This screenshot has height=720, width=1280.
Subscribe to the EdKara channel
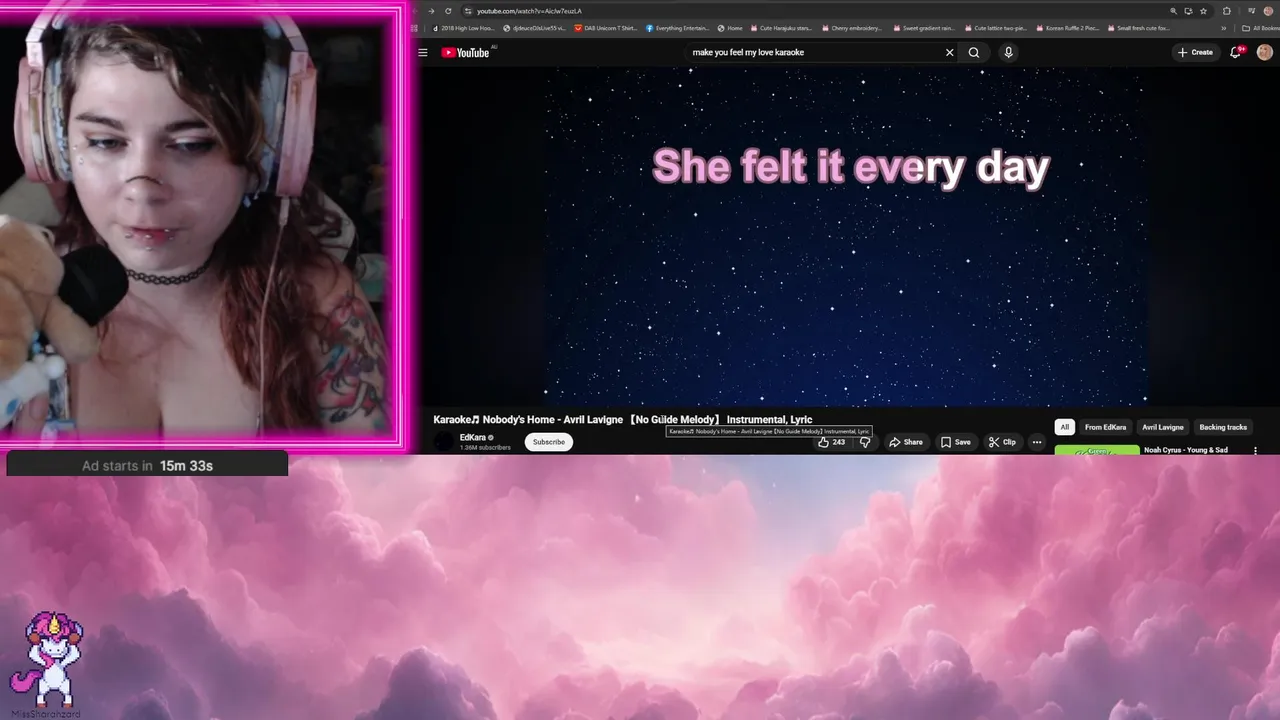[548, 442]
